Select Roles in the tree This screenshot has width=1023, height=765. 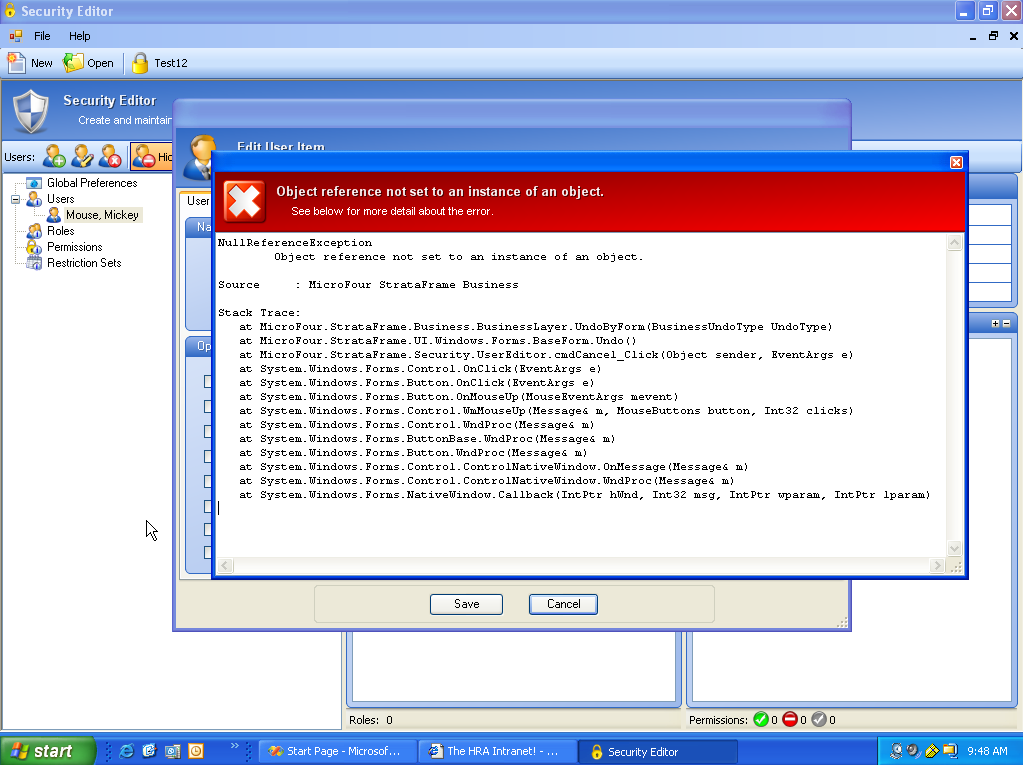coord(60,231)
